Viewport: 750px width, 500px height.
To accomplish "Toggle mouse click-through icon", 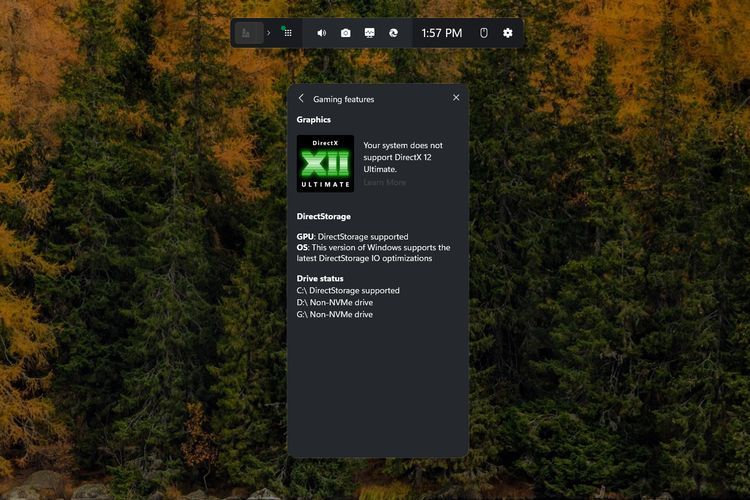I will (x=483, y=33).
